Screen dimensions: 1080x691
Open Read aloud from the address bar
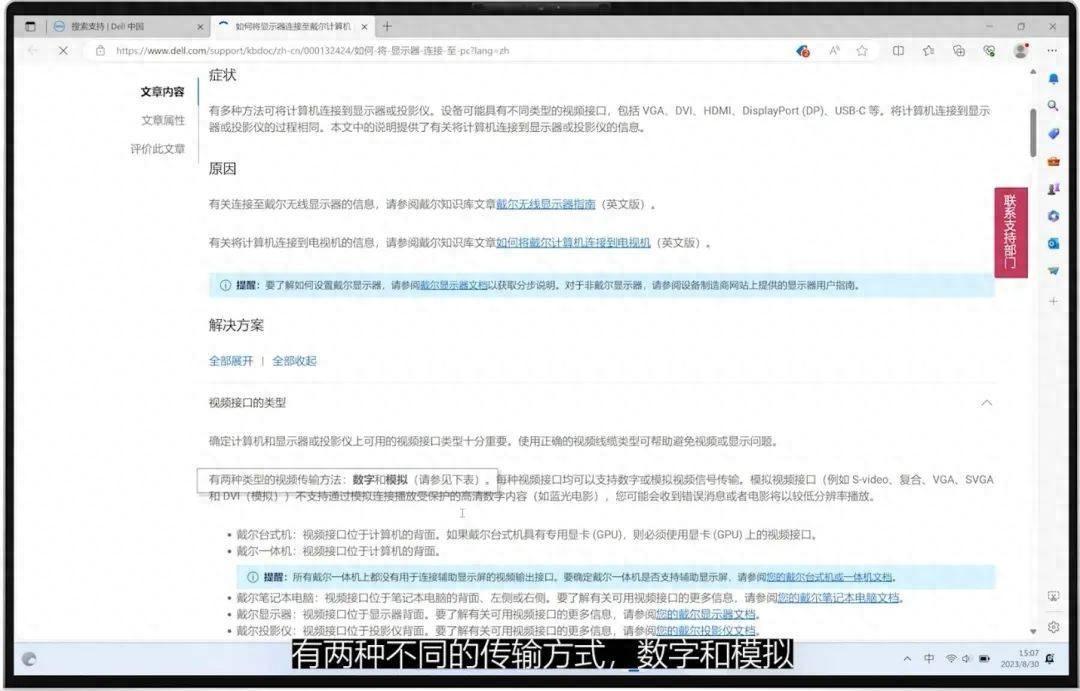[x=834, y=51]
